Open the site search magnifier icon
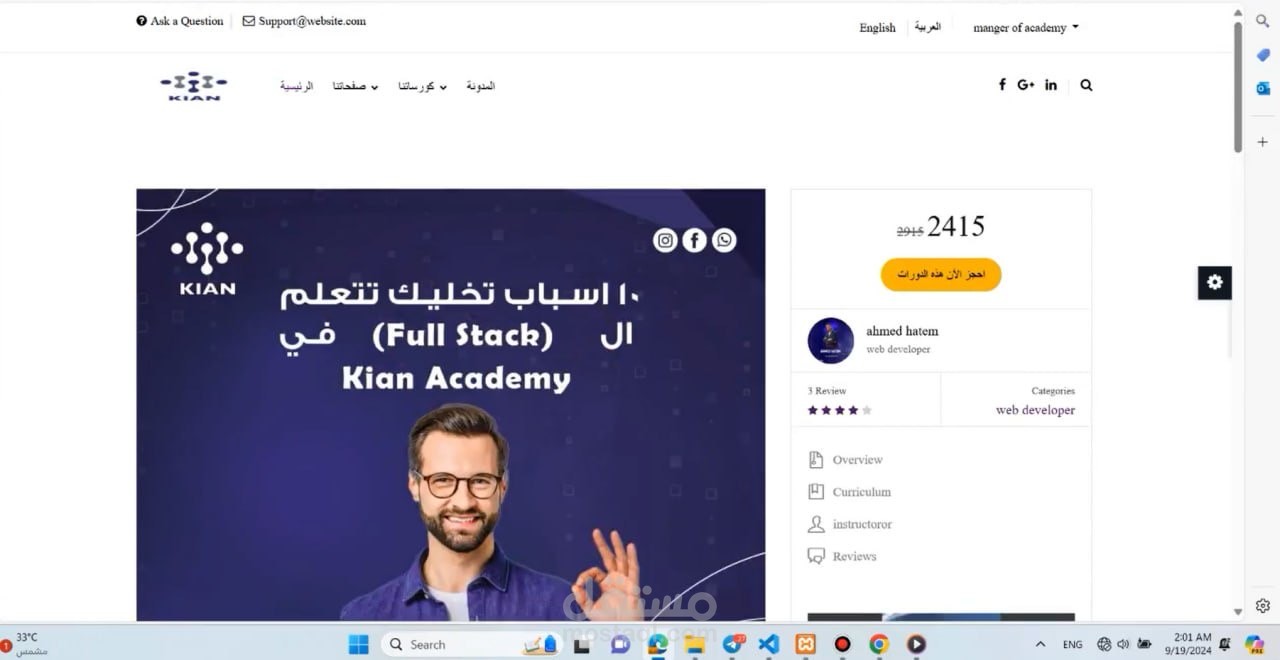Viewport: 1280px width, 660px height. tap(1087, 85)
